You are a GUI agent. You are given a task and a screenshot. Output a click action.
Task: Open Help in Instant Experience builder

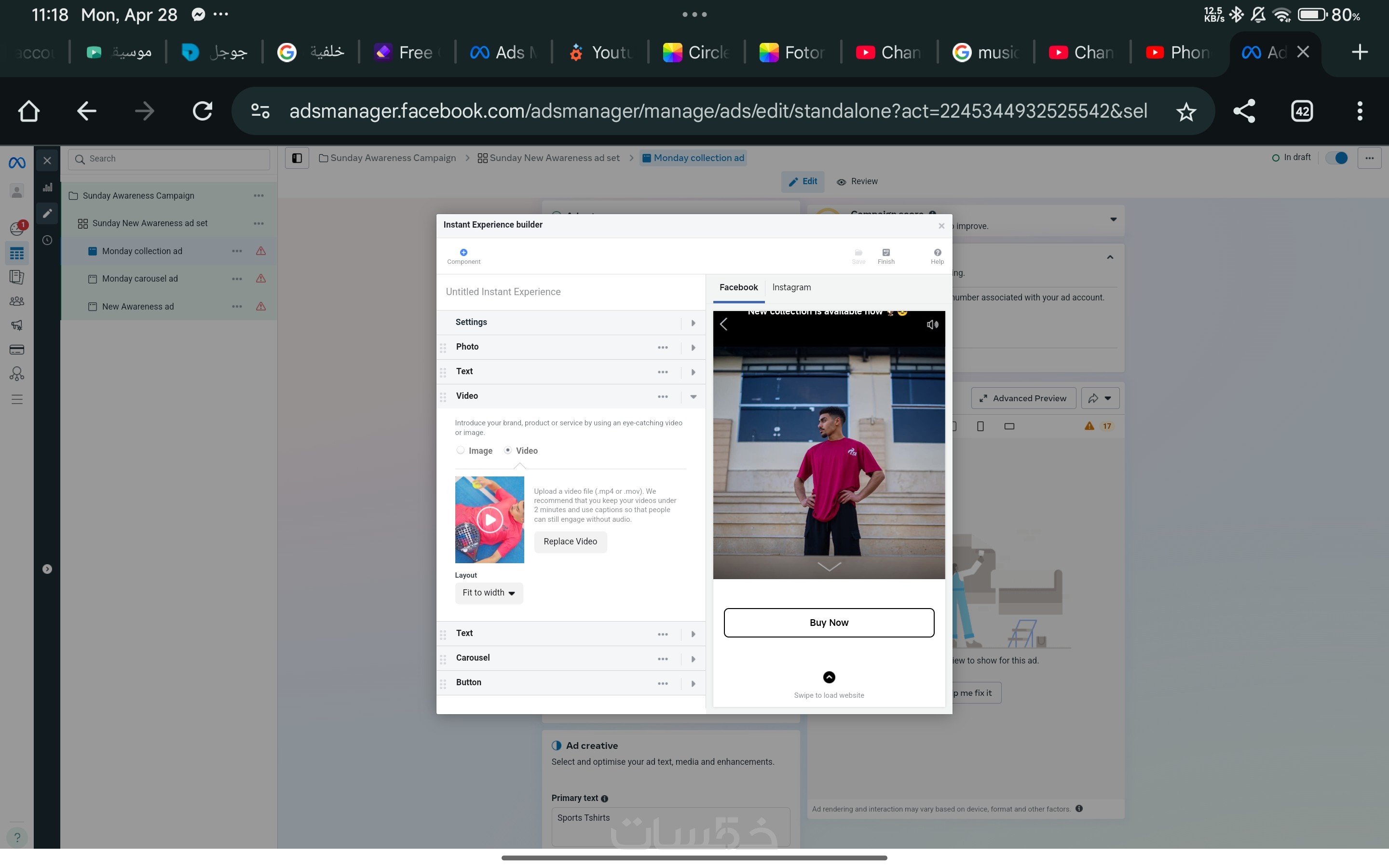point(937,253)
